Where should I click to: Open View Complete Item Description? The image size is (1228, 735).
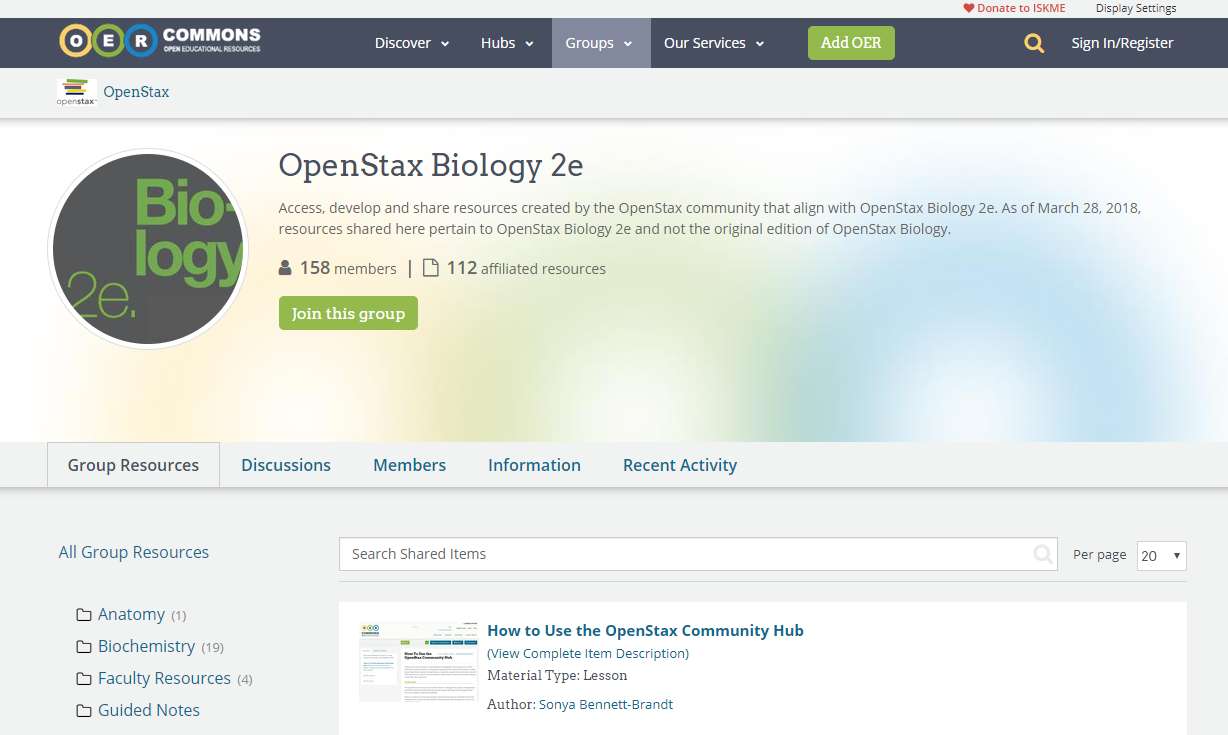point(587,653)
